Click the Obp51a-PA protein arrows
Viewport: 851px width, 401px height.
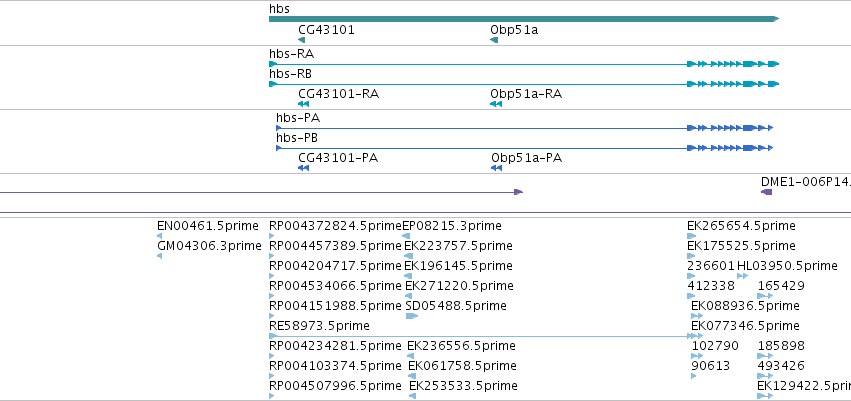pyautogui.click(x=496, y=168)
